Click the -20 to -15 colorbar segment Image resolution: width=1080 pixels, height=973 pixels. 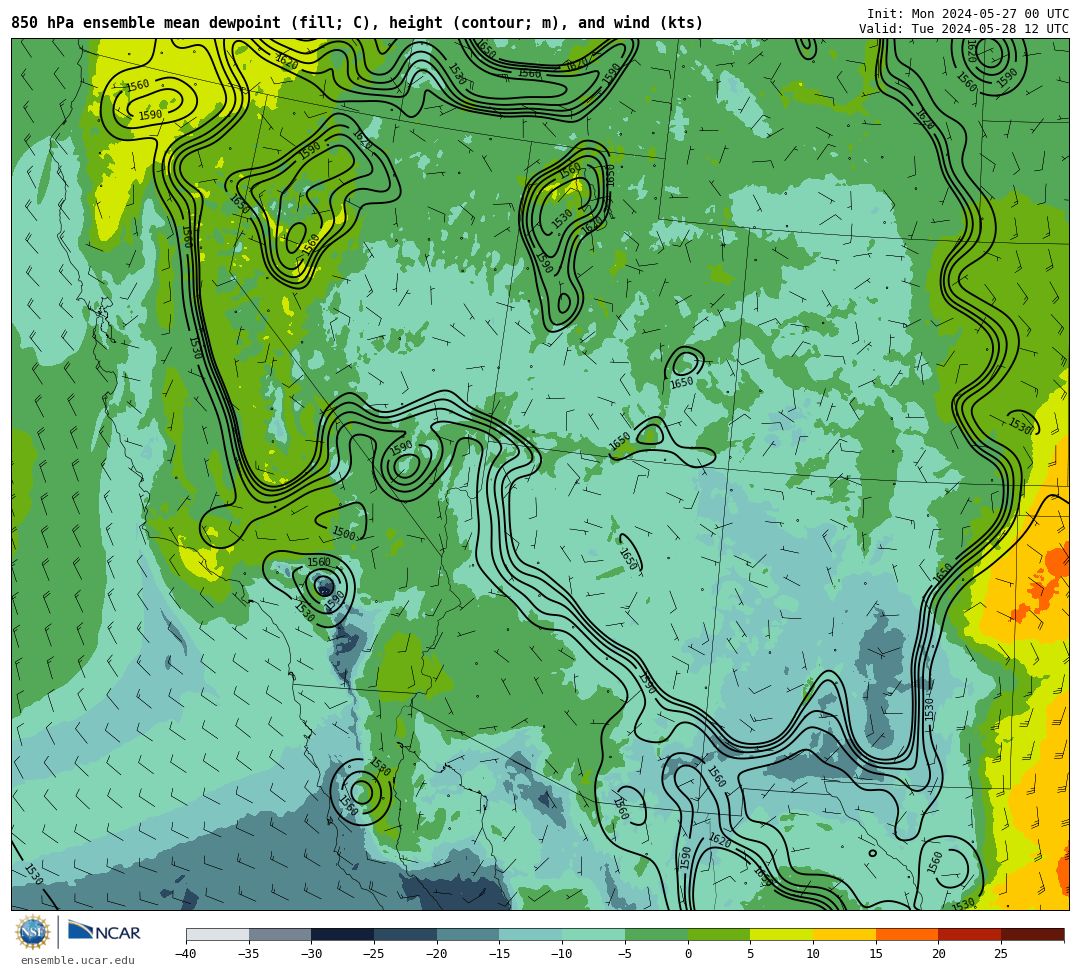click(468, 934)
